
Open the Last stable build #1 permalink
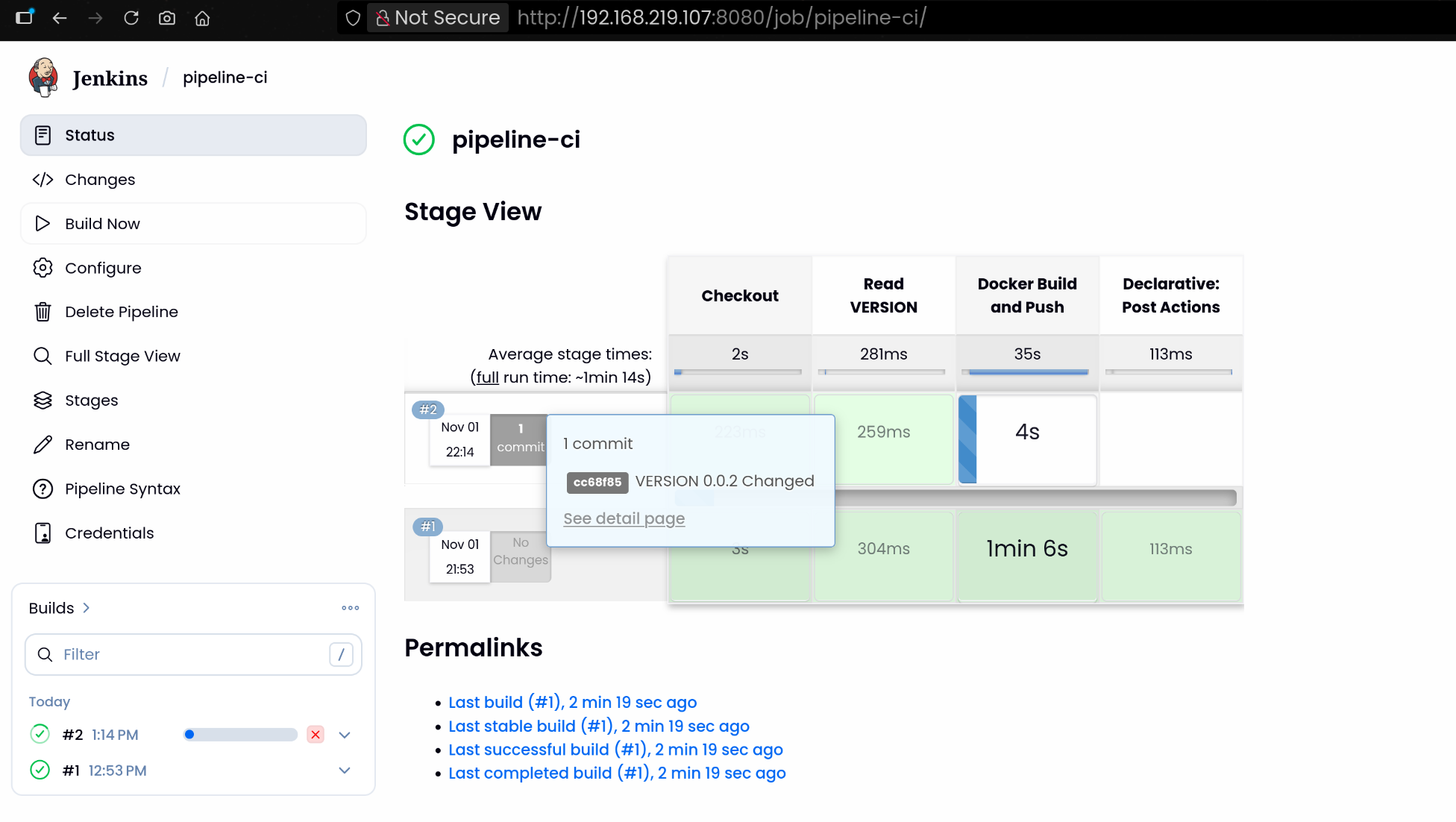(x=598, y=726)
